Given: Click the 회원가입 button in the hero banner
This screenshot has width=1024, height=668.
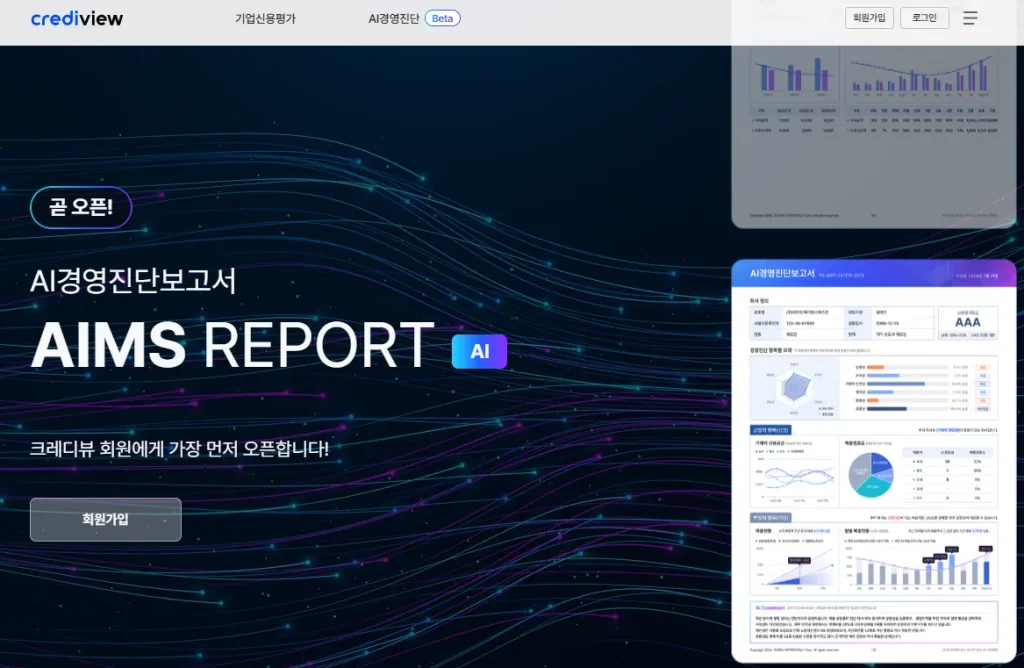Looking at the screenshot, I should (x=106, y=519).
